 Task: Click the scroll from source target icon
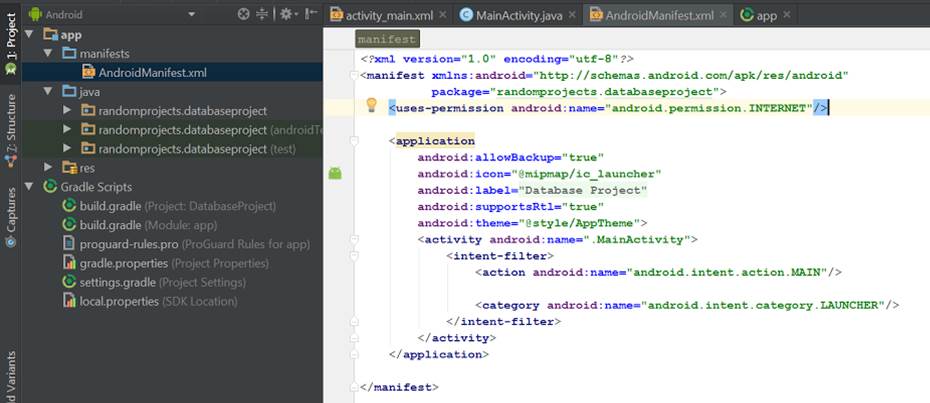click(243, 14)
